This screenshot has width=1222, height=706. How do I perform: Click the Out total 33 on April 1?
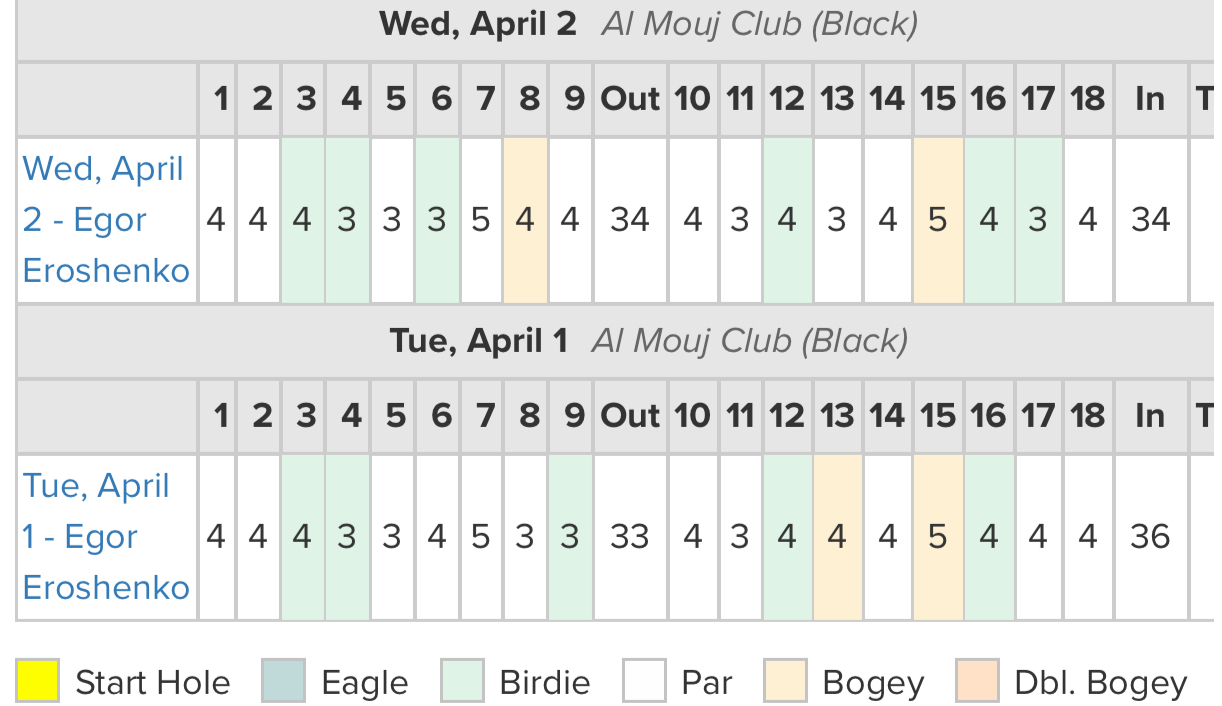click(x=630, y=537)
